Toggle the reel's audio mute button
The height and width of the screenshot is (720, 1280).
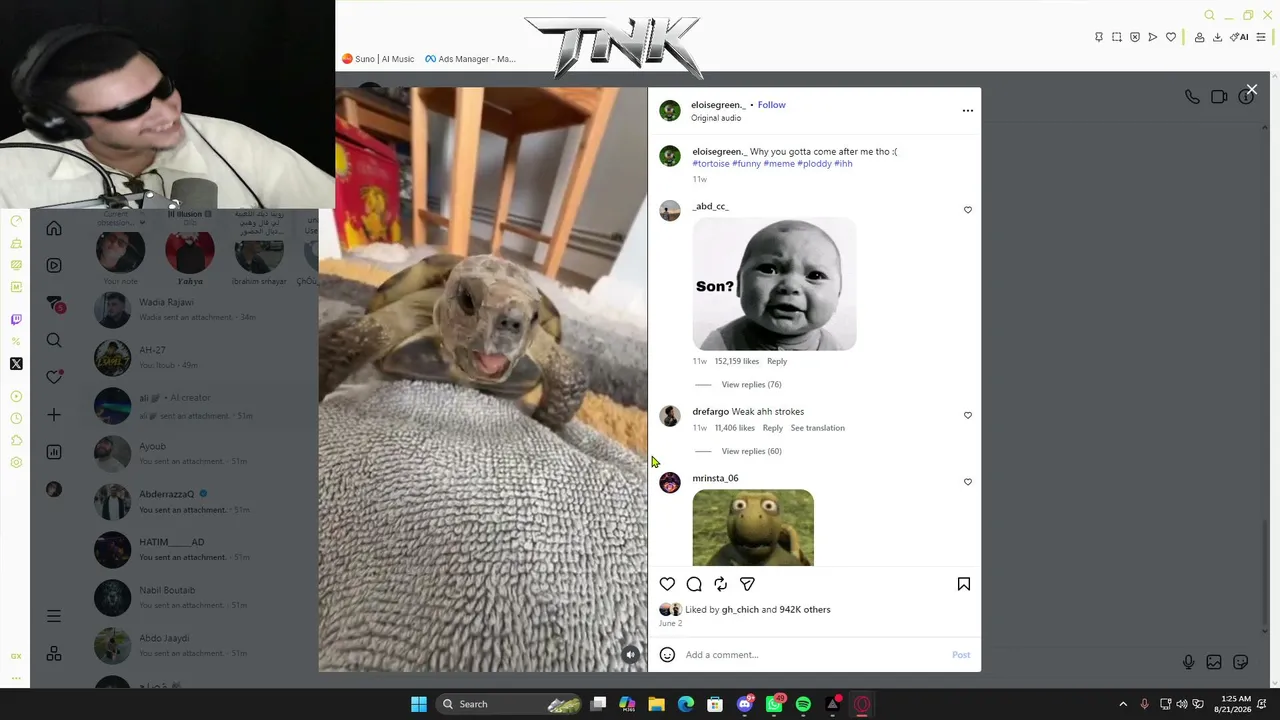click(630, 655)
